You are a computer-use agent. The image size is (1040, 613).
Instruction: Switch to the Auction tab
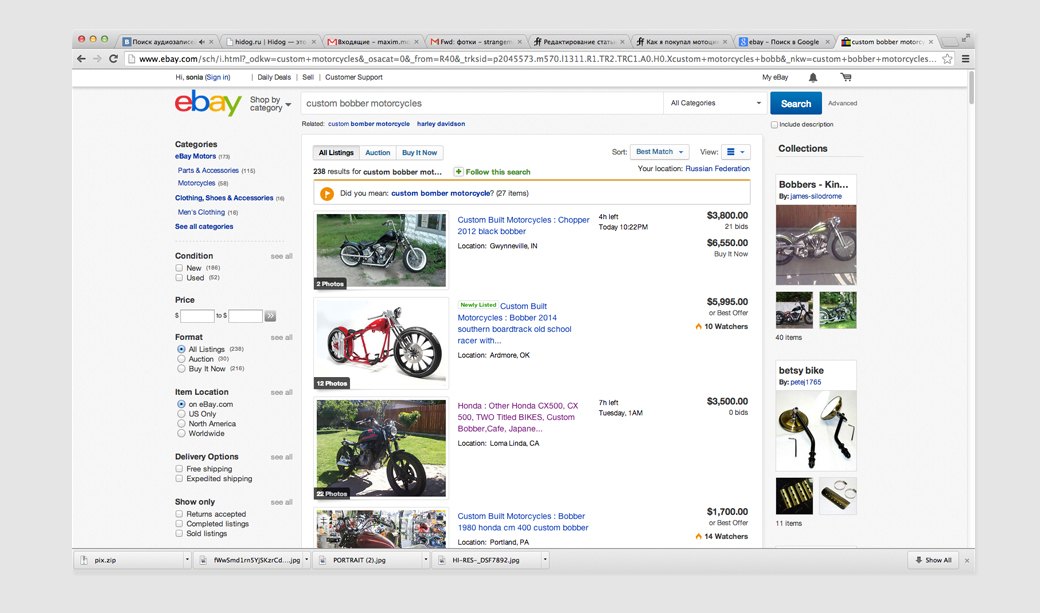coord(377,153)
